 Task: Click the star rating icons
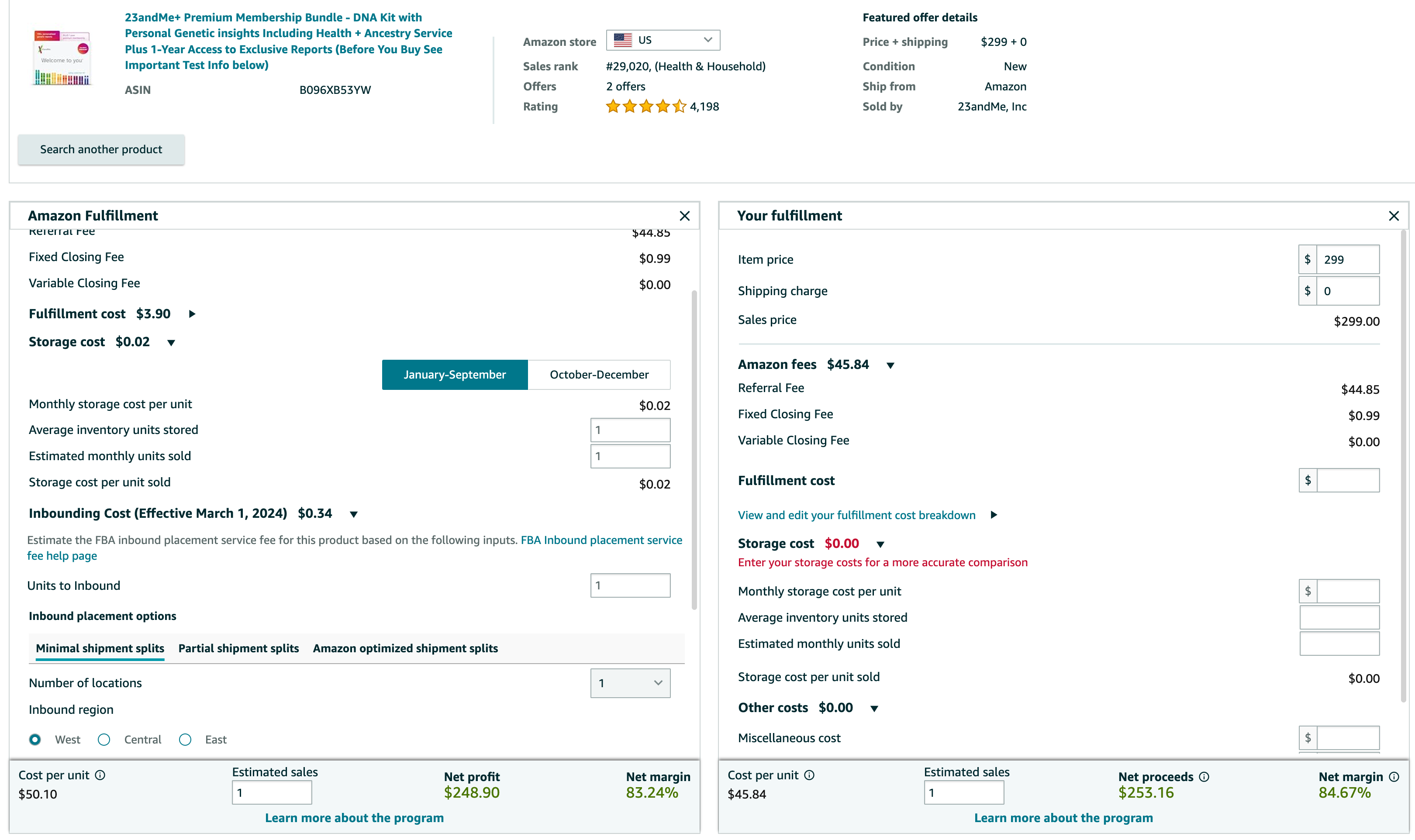pos(645,107)
